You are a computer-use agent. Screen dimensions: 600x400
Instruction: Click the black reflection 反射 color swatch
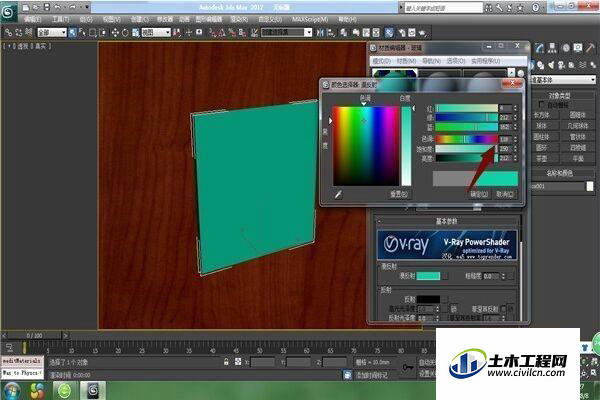[428, 299]
